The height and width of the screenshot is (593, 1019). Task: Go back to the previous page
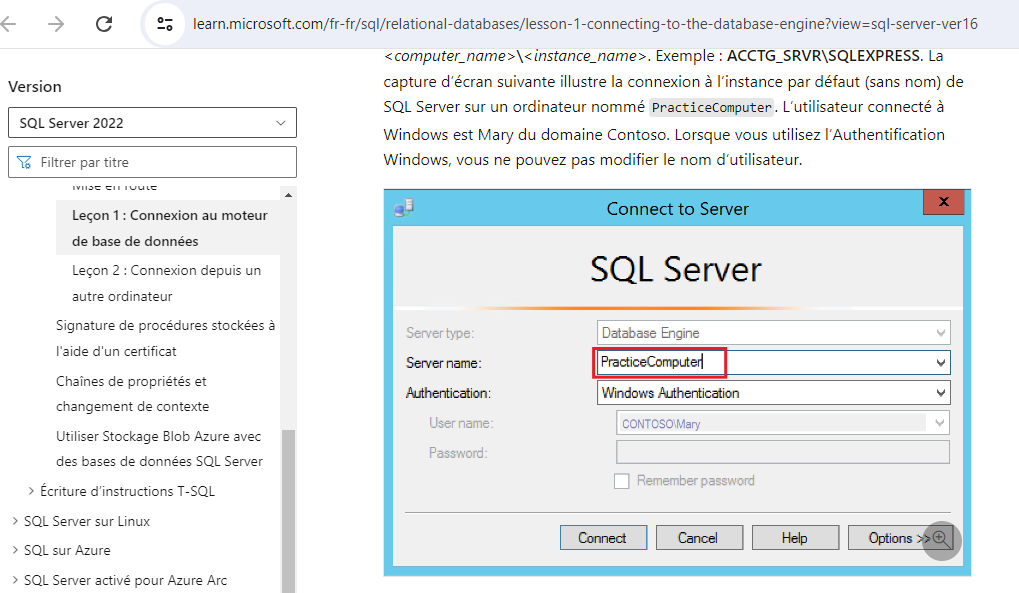pyautogui.click(x=8, y=24)
